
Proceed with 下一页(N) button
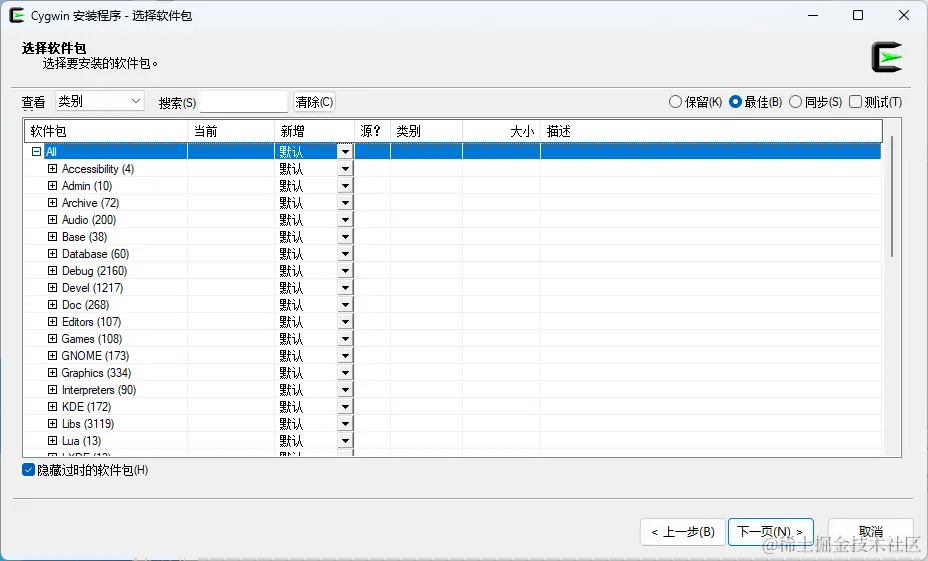tap(771, 532)
